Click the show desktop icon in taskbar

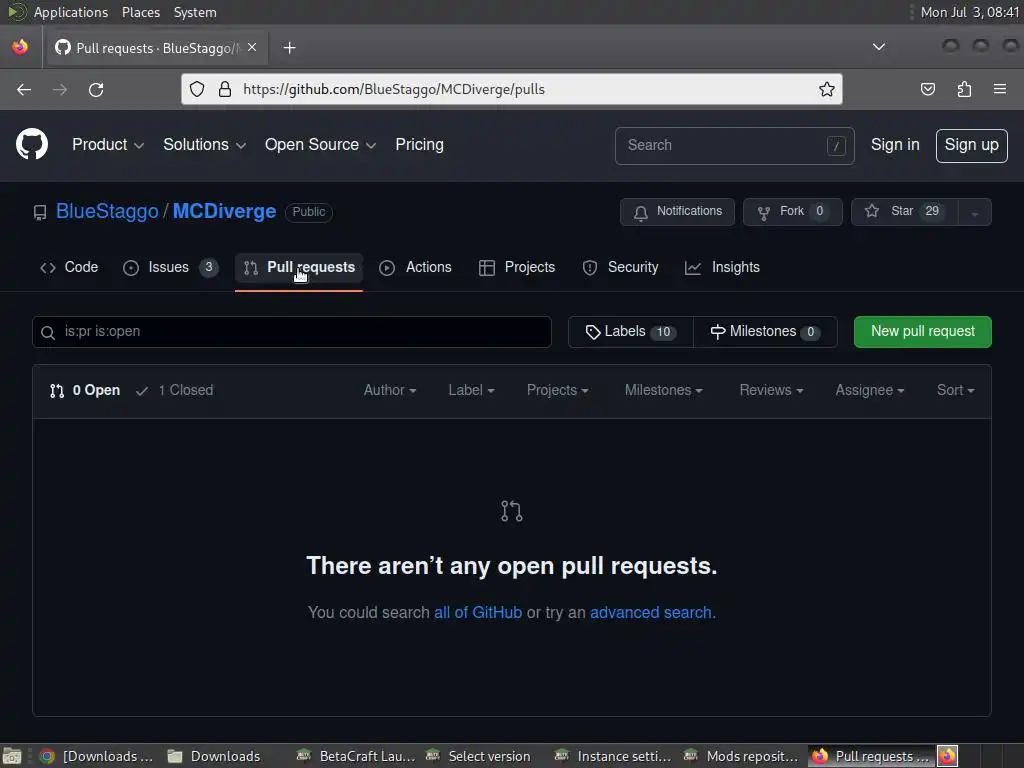[x=12, y=756]
